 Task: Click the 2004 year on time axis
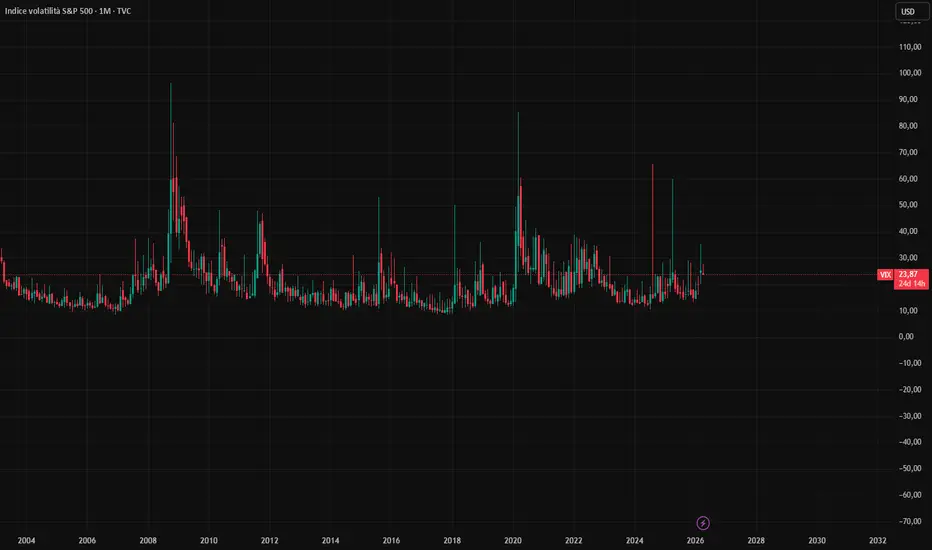coord(26,540)
